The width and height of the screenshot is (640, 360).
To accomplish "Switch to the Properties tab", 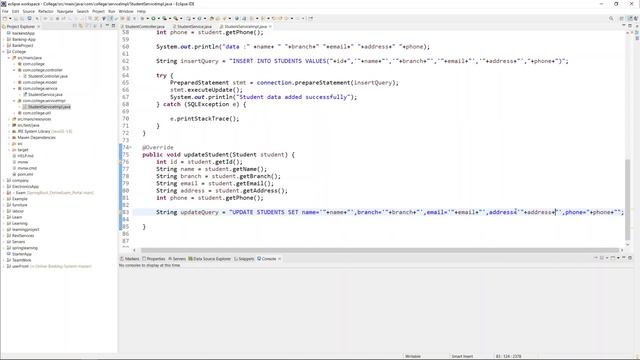I will (153, 259).
